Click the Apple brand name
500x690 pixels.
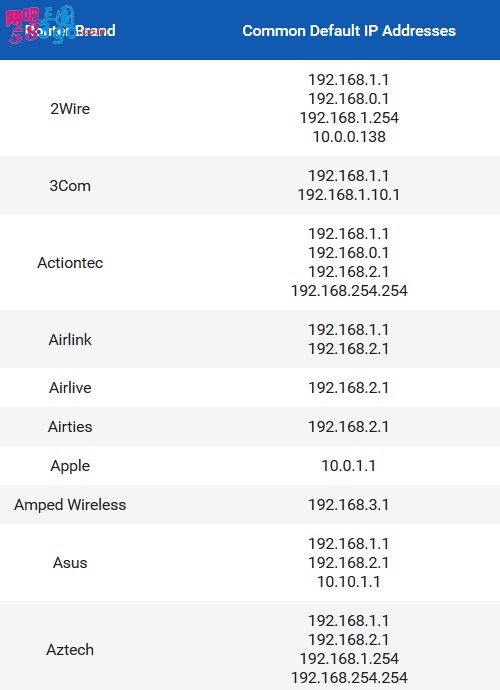[70, 465]
